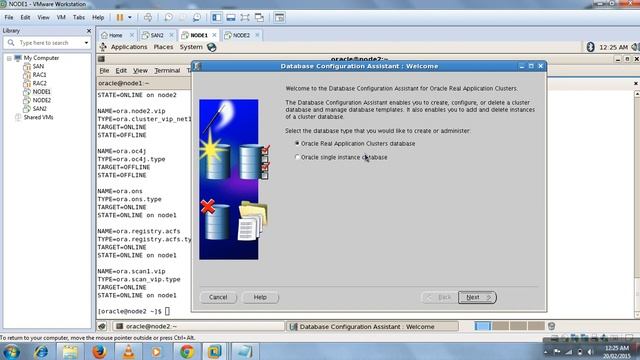
Task: Switch to the second workspace
Action: 500,326
